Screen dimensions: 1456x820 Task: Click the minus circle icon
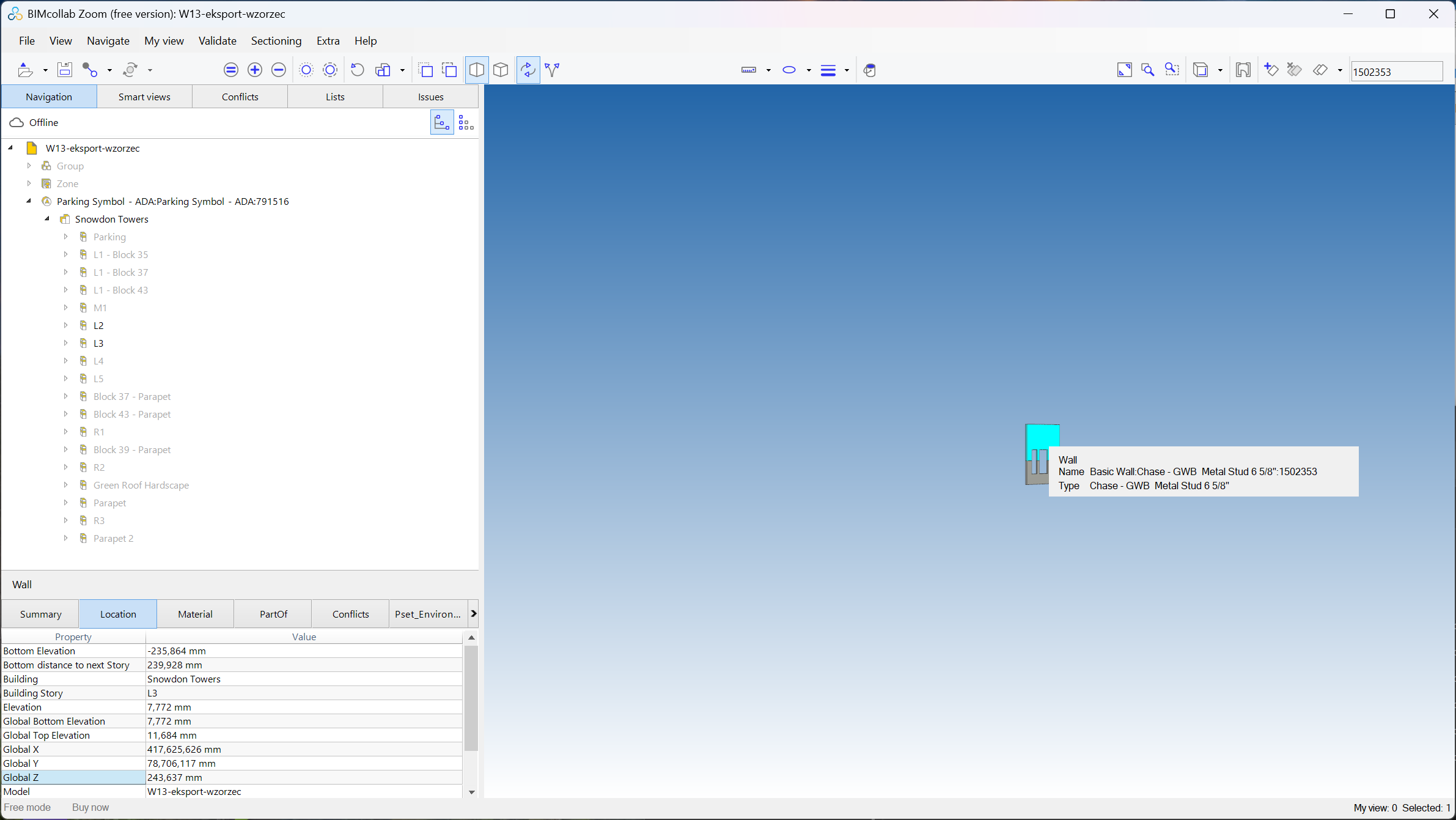coord(279,70)
